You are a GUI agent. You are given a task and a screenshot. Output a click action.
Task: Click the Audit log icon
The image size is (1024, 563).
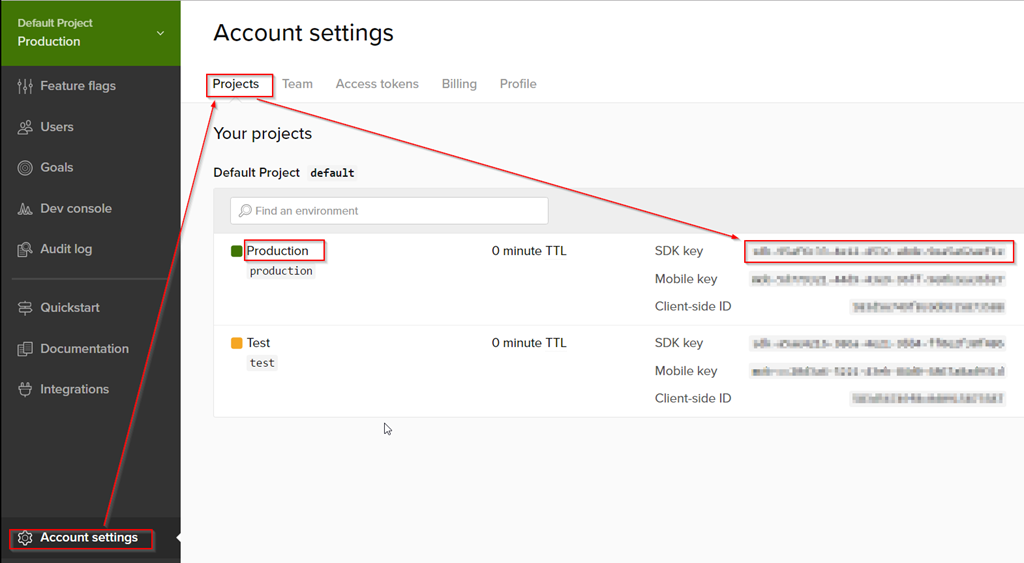point(25,249)
